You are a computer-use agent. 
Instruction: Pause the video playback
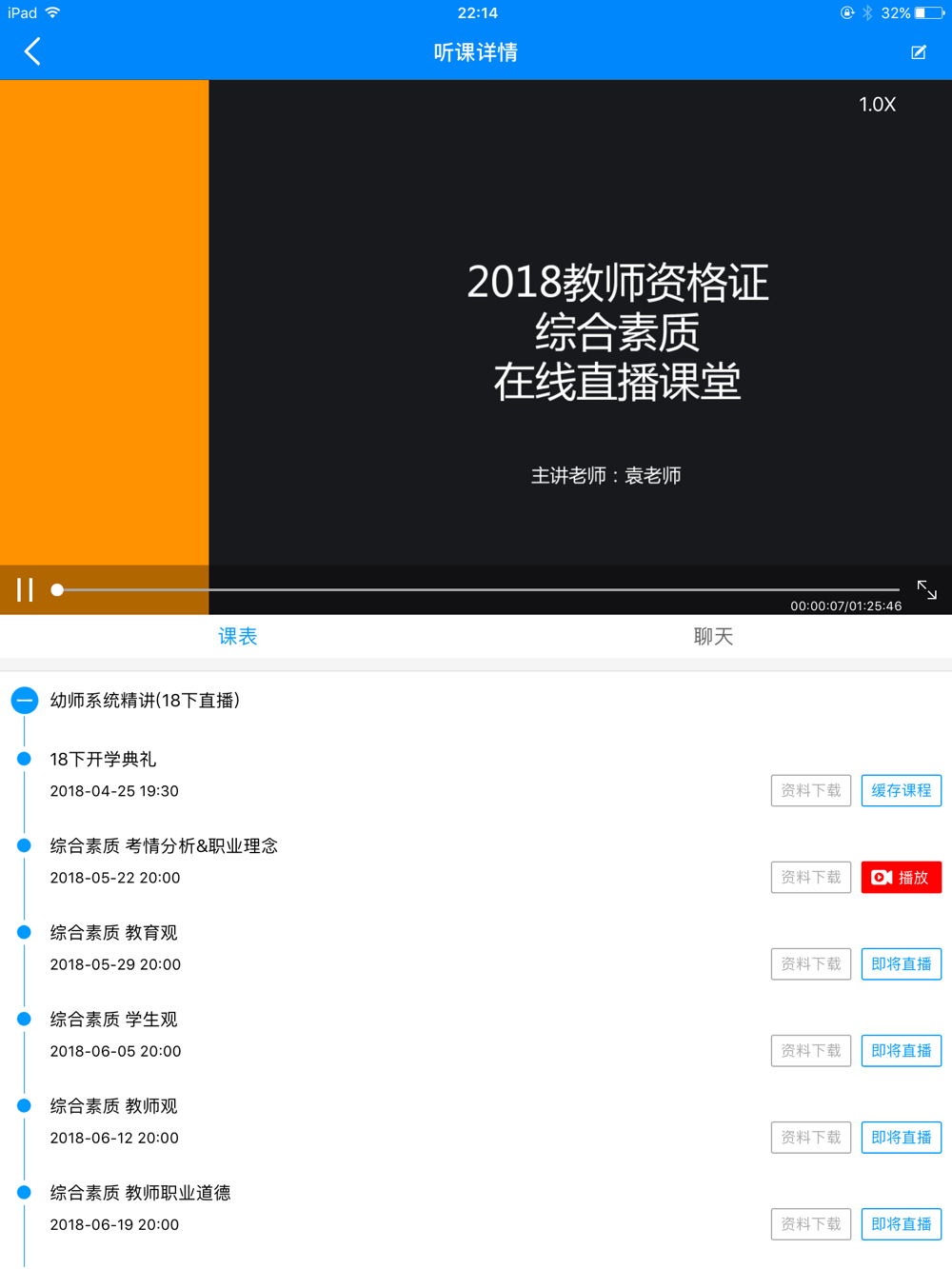(25, 590)
